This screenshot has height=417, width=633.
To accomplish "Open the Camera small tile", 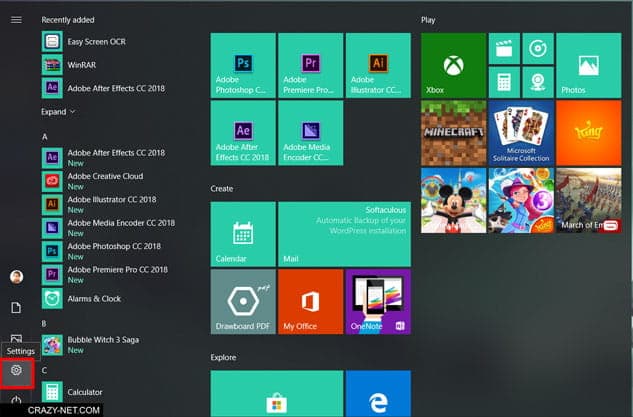I will pos(538,82).
